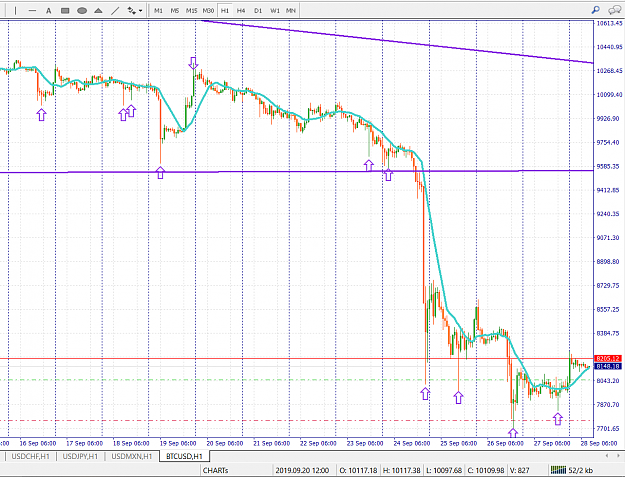Viewport: 625px width, 477px height.
Task: Click the dark blue 8148.18 price label
Action: point(608,366)
